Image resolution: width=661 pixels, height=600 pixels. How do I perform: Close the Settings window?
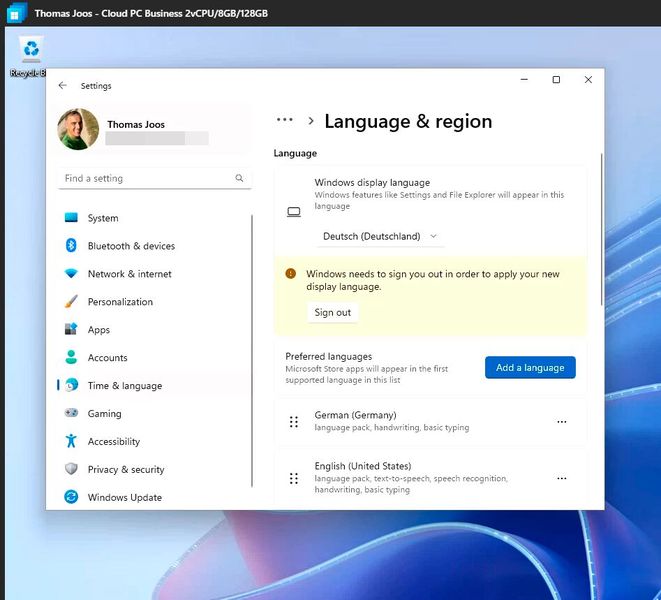pyautogui.click(x=588, y=80)
